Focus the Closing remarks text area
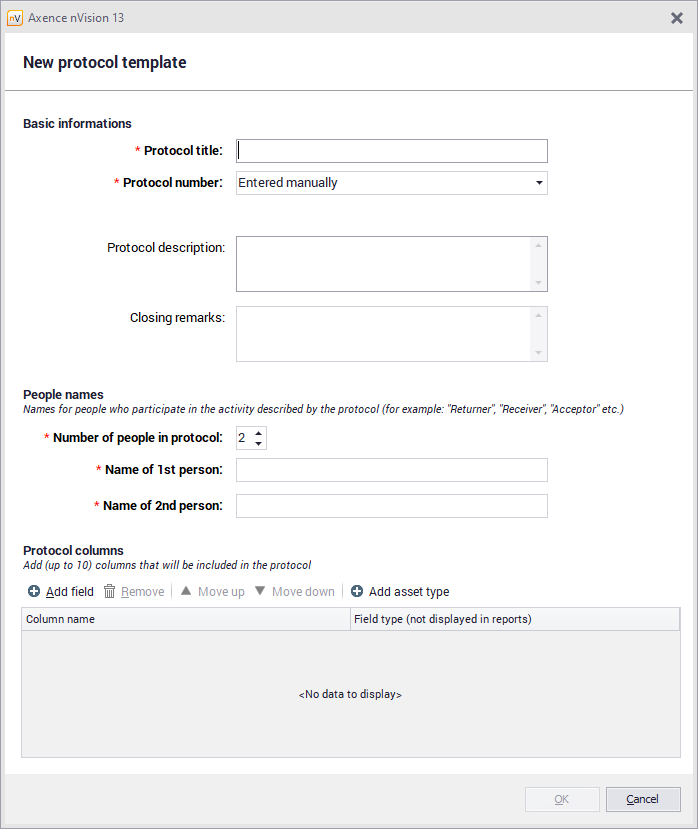This screenshot has width=698, height=829. [384, 333]
